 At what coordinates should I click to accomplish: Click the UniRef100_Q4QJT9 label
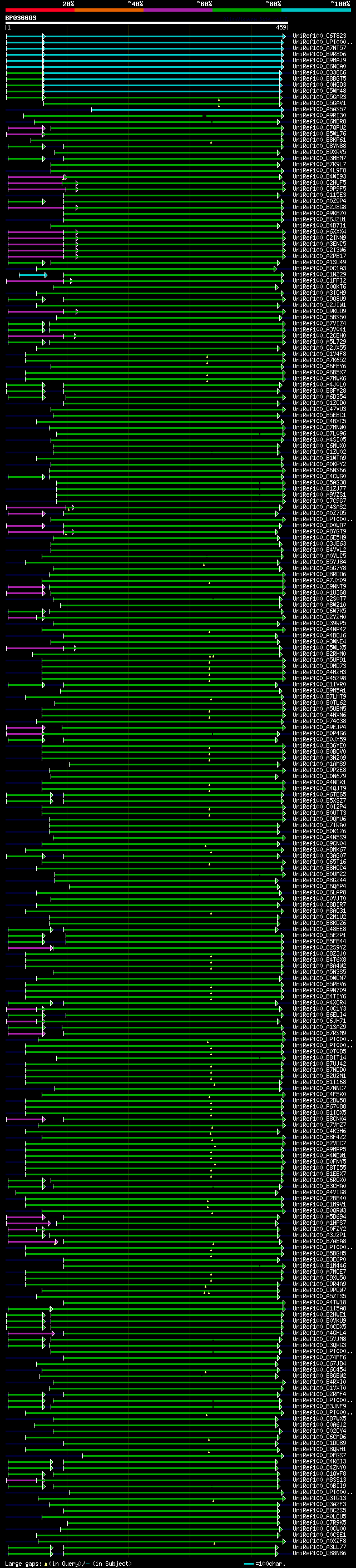pyautogui.click(x=319, y=789)
